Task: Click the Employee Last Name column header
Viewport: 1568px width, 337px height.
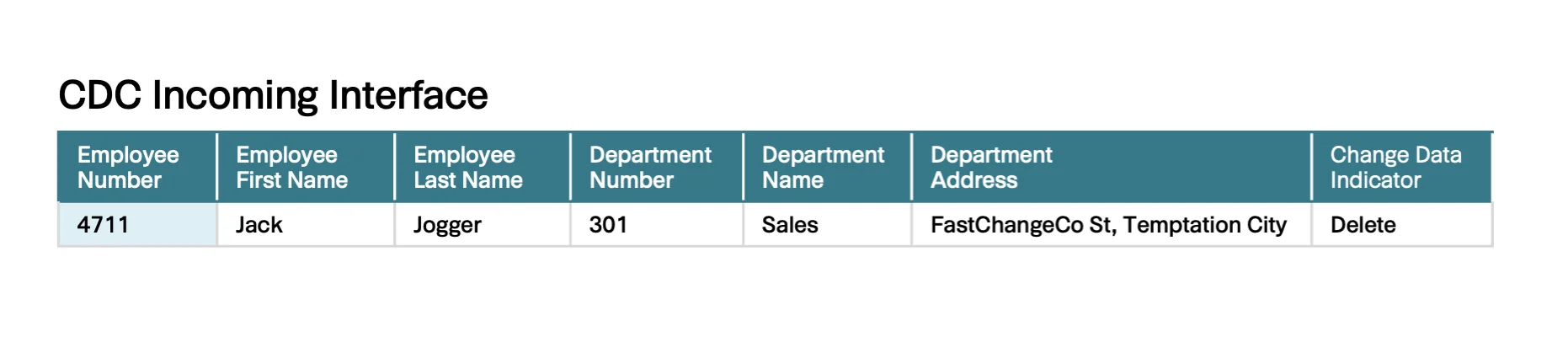Action: [x=467, y=167]
